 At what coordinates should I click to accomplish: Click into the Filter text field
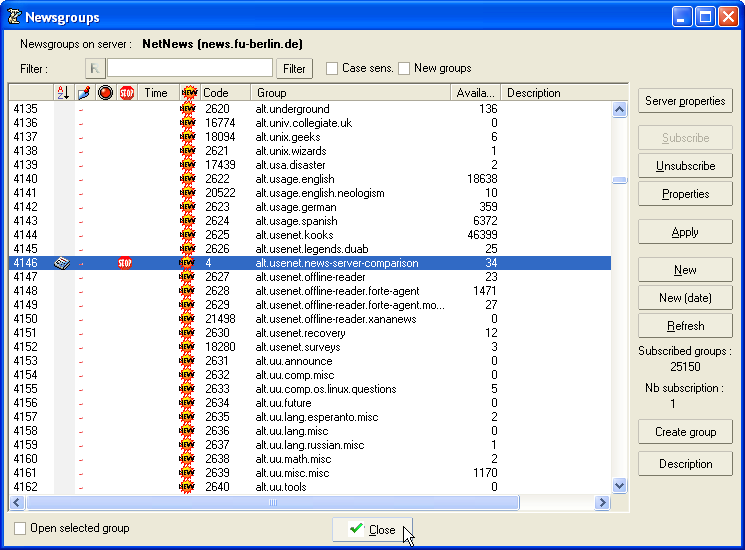click(189, 68)
